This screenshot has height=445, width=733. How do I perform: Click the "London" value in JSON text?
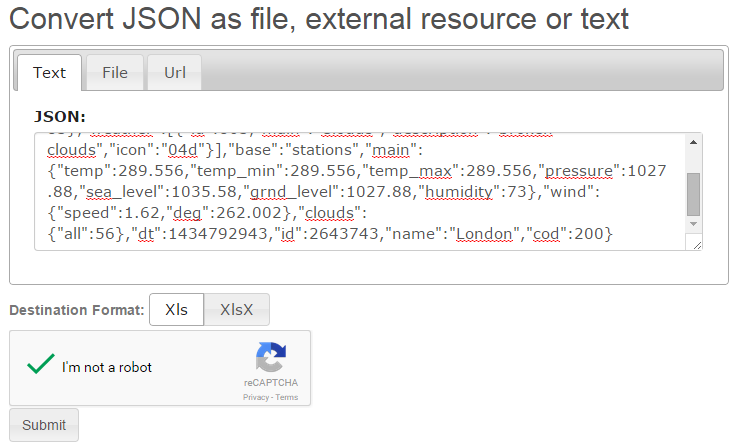(x=484, y=234)
